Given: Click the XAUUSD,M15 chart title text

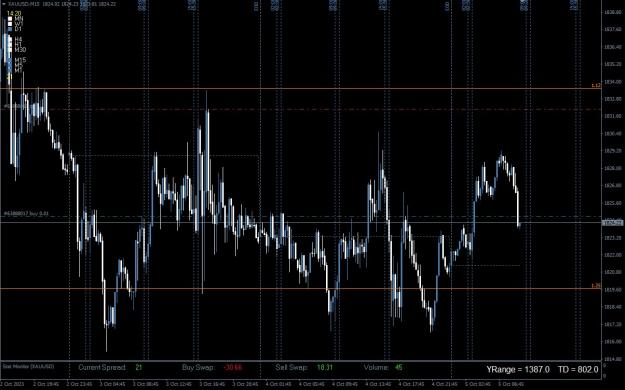Looking at the screenshot, I should click(x=23, y=4).
